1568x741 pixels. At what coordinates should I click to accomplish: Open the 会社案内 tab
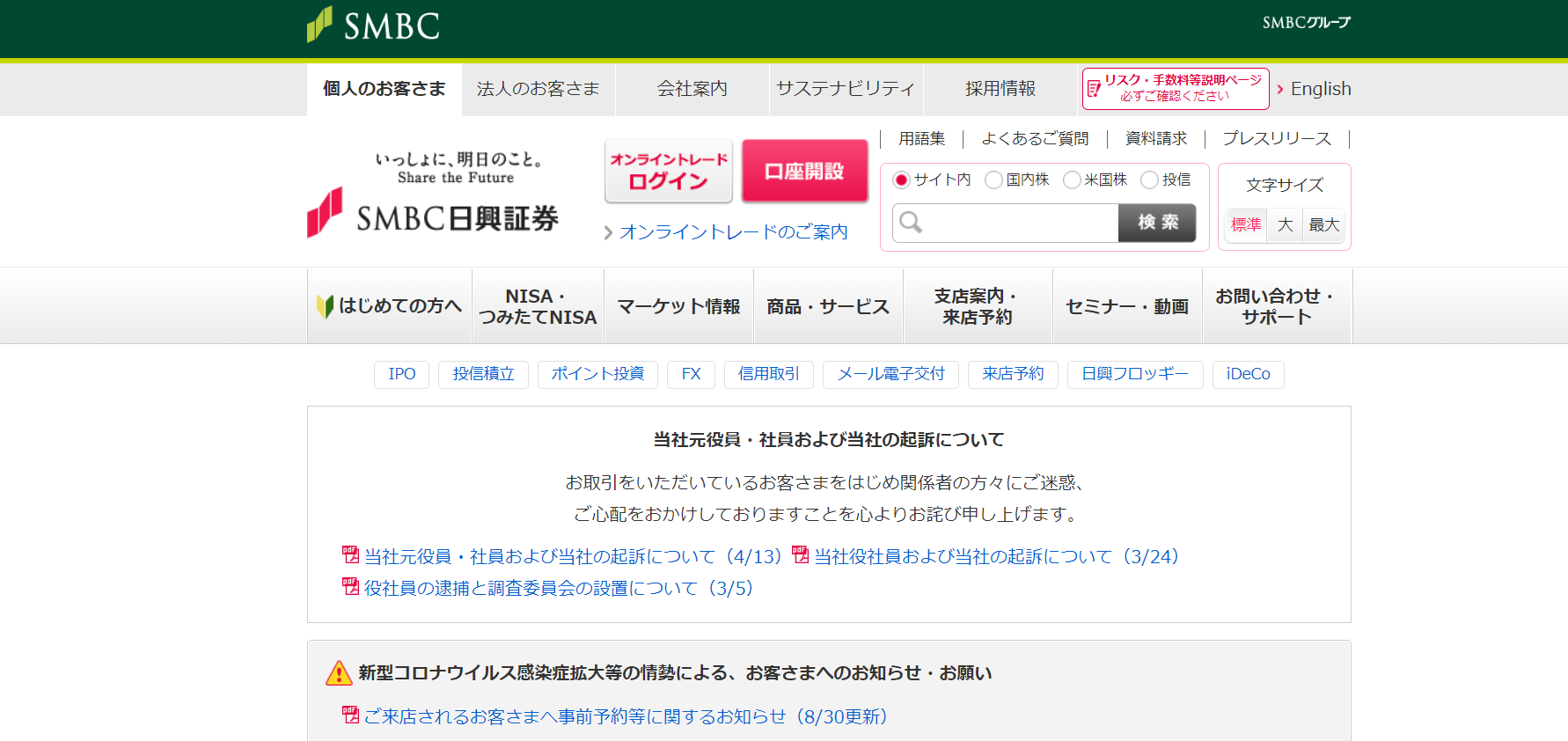point(692,89)
